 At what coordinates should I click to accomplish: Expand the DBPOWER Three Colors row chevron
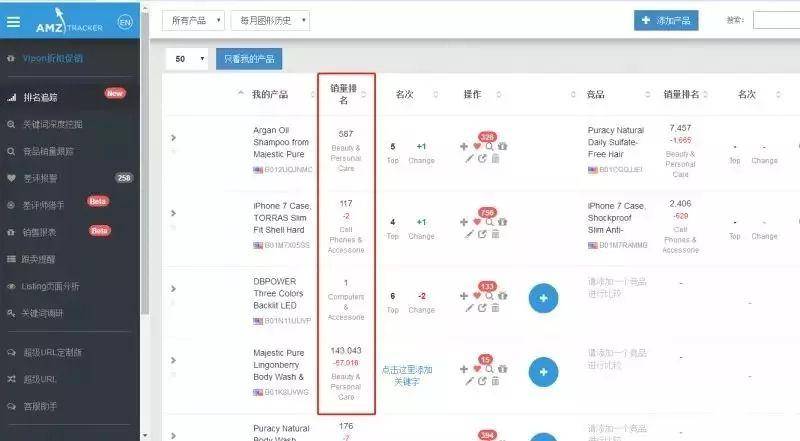click(x=173, y=288)
